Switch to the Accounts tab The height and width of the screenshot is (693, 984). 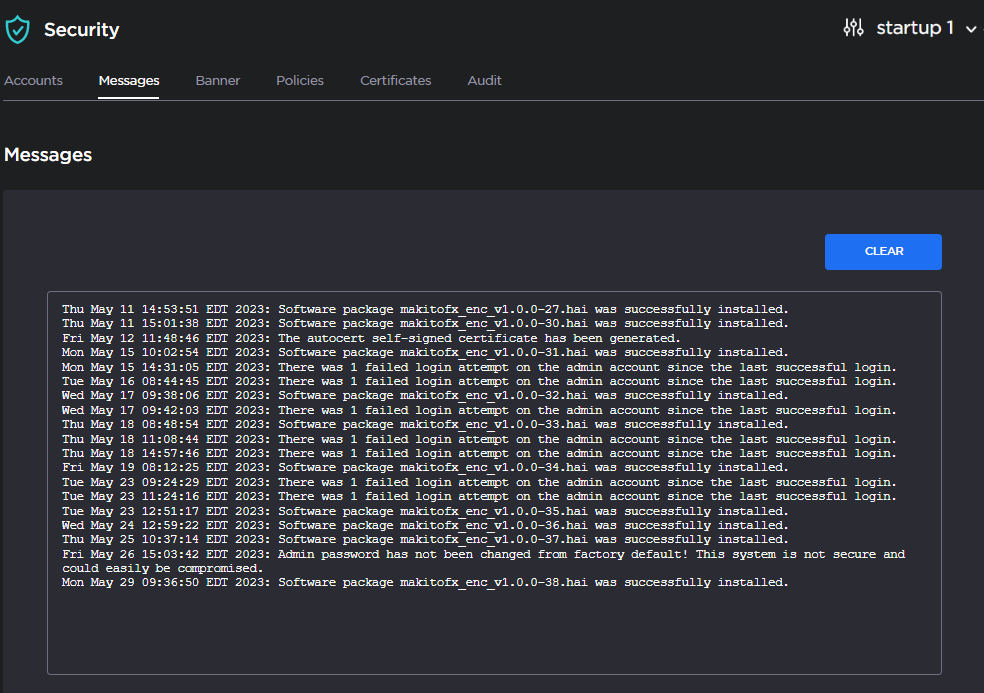(x=33, y=80)
